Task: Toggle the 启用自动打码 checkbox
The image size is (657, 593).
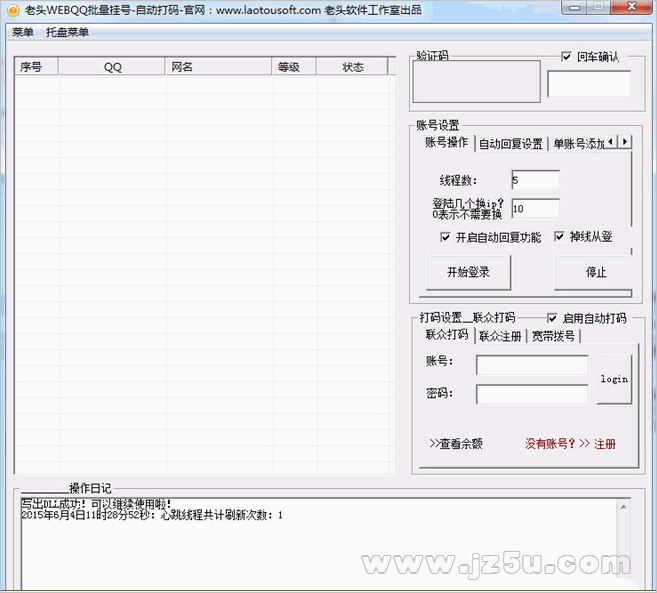Action: pyautogui.click(x=552, y=318)
